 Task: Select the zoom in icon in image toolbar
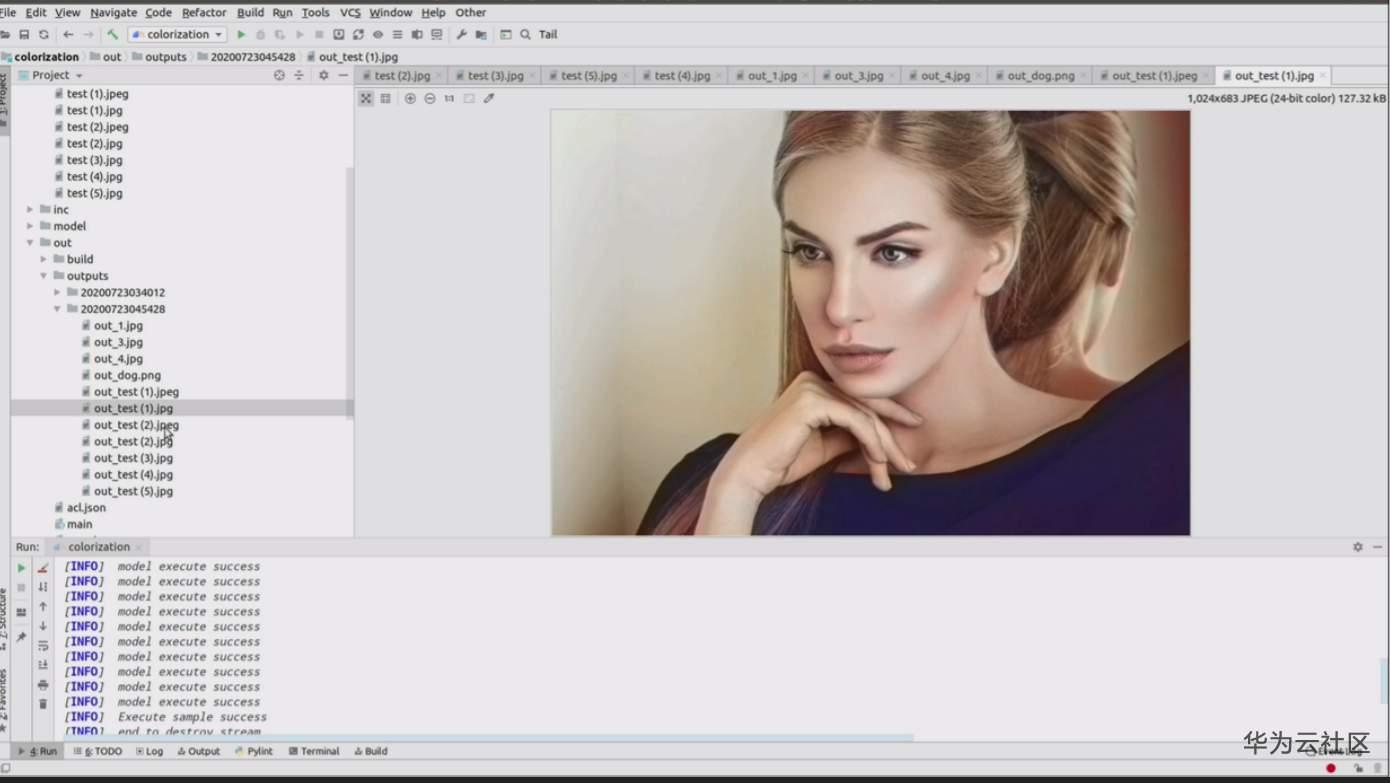(x=410, y=98)
